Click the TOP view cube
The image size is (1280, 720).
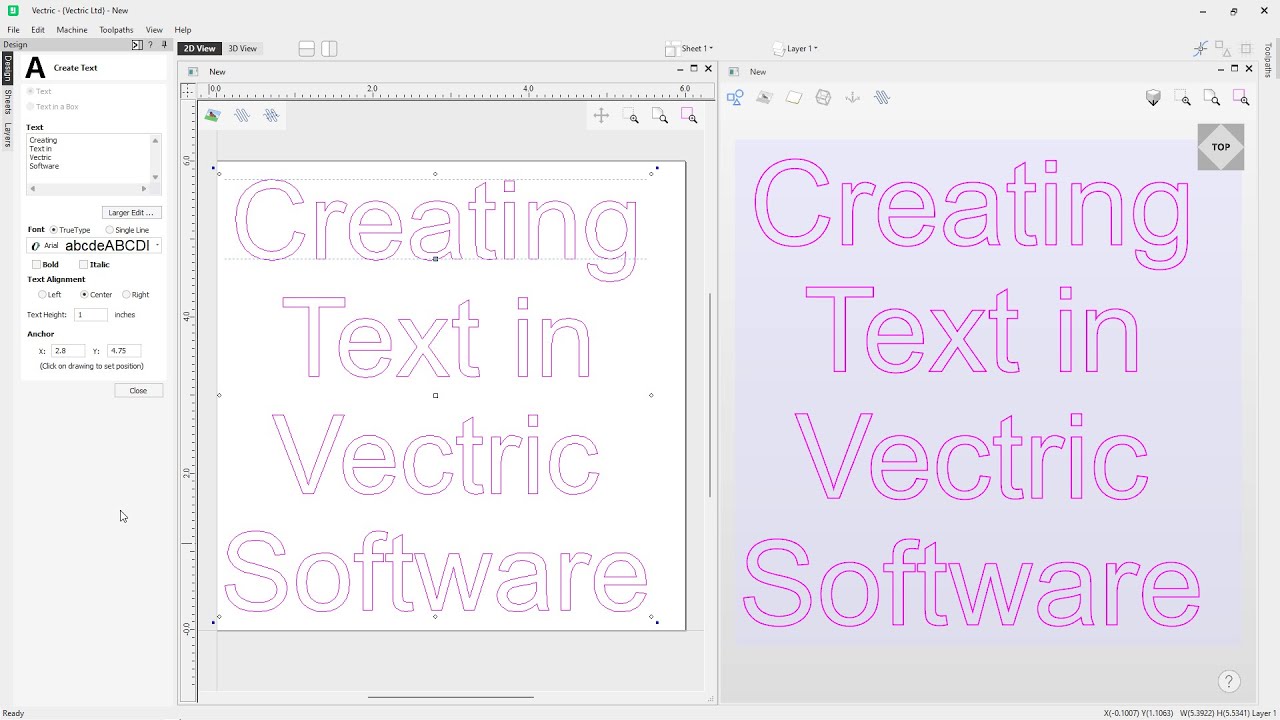[1221, 147]
